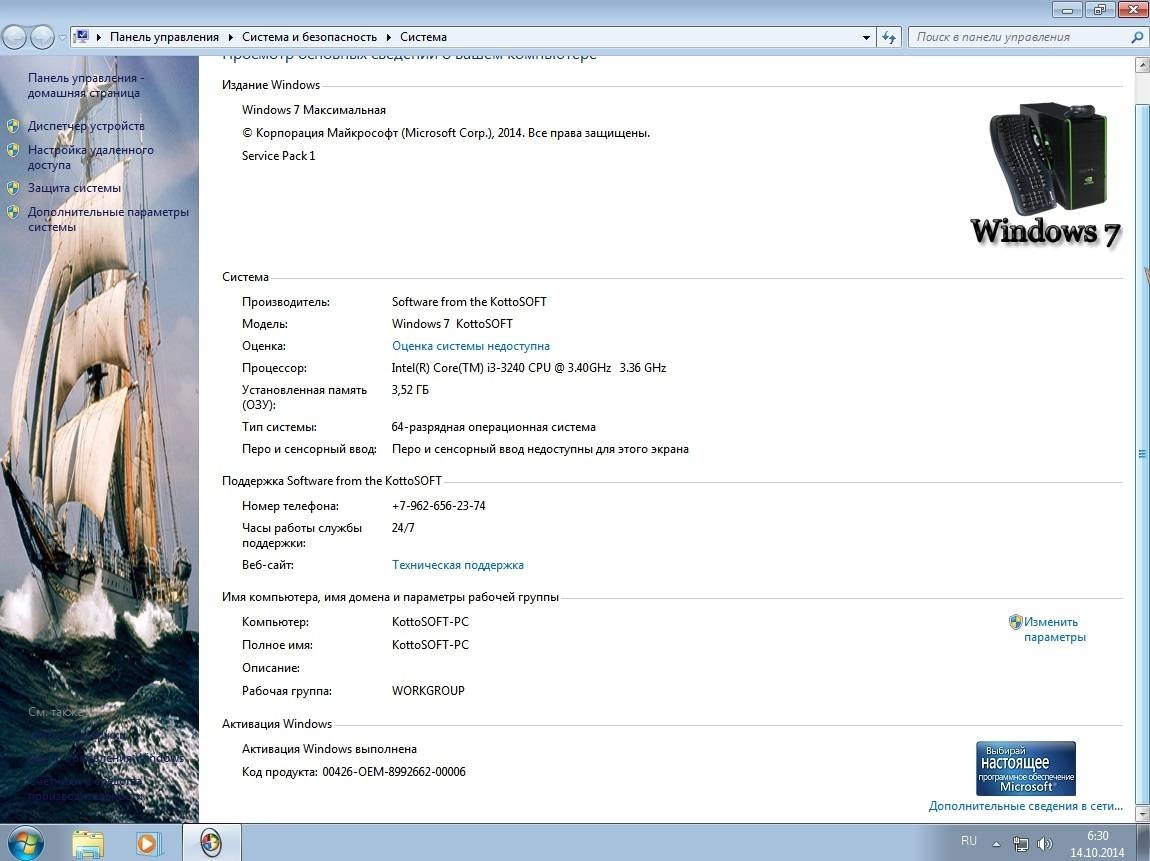This screenshot has height=861, width=1150.
Task: Click the phone number +7-962-656-23-74
Action: tap(439, 505)
